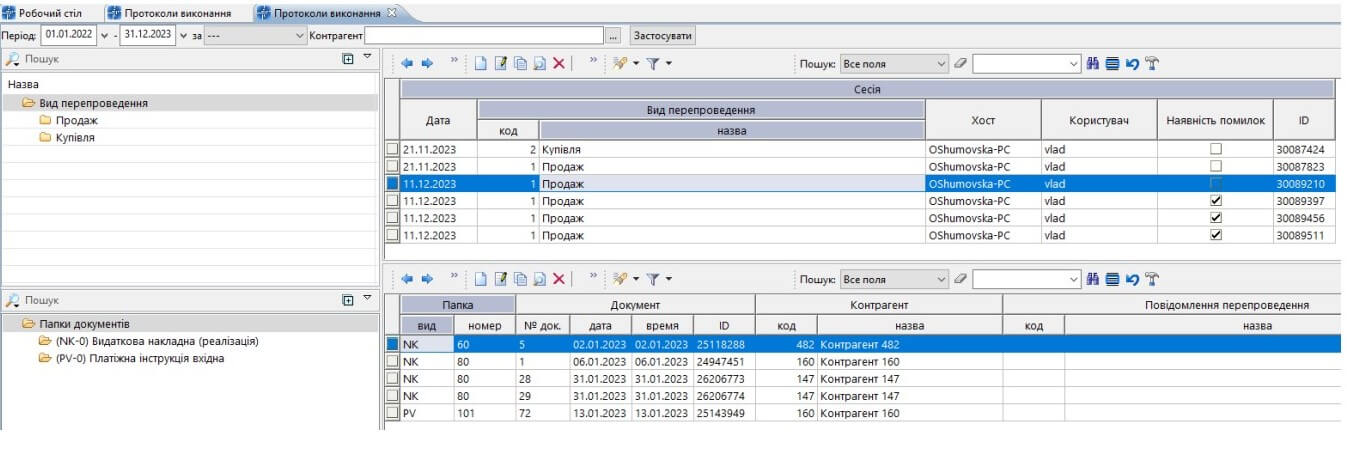This screenshot has height=453, width=1347.
Task: Create new record in documents table toolbar
Action: point(480,279)
